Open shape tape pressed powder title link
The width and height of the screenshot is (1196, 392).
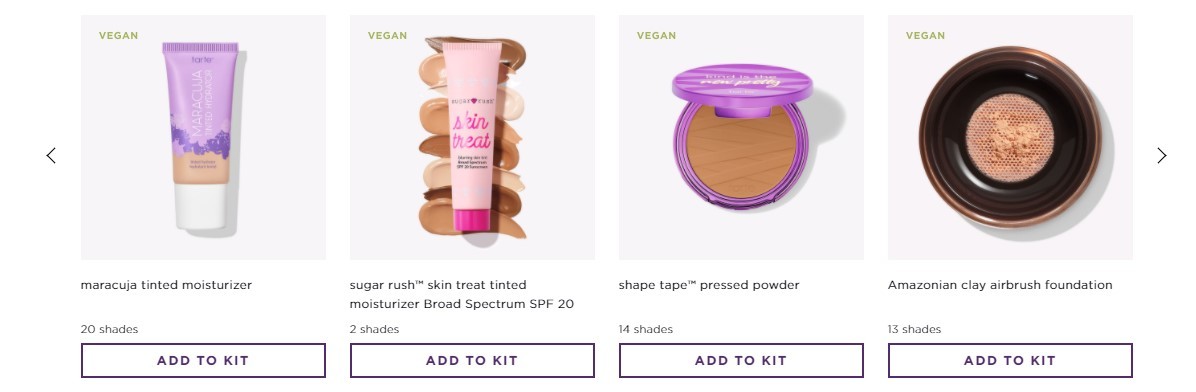709,285
